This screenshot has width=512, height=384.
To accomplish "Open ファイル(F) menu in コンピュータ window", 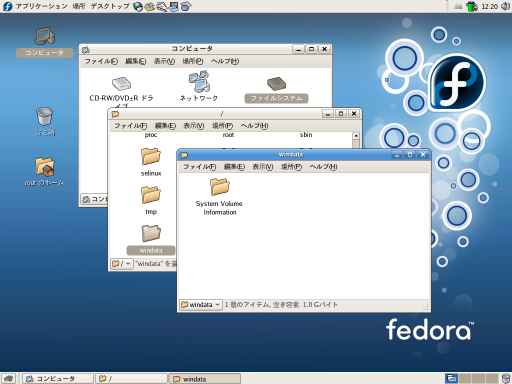I will pos(101,61).
